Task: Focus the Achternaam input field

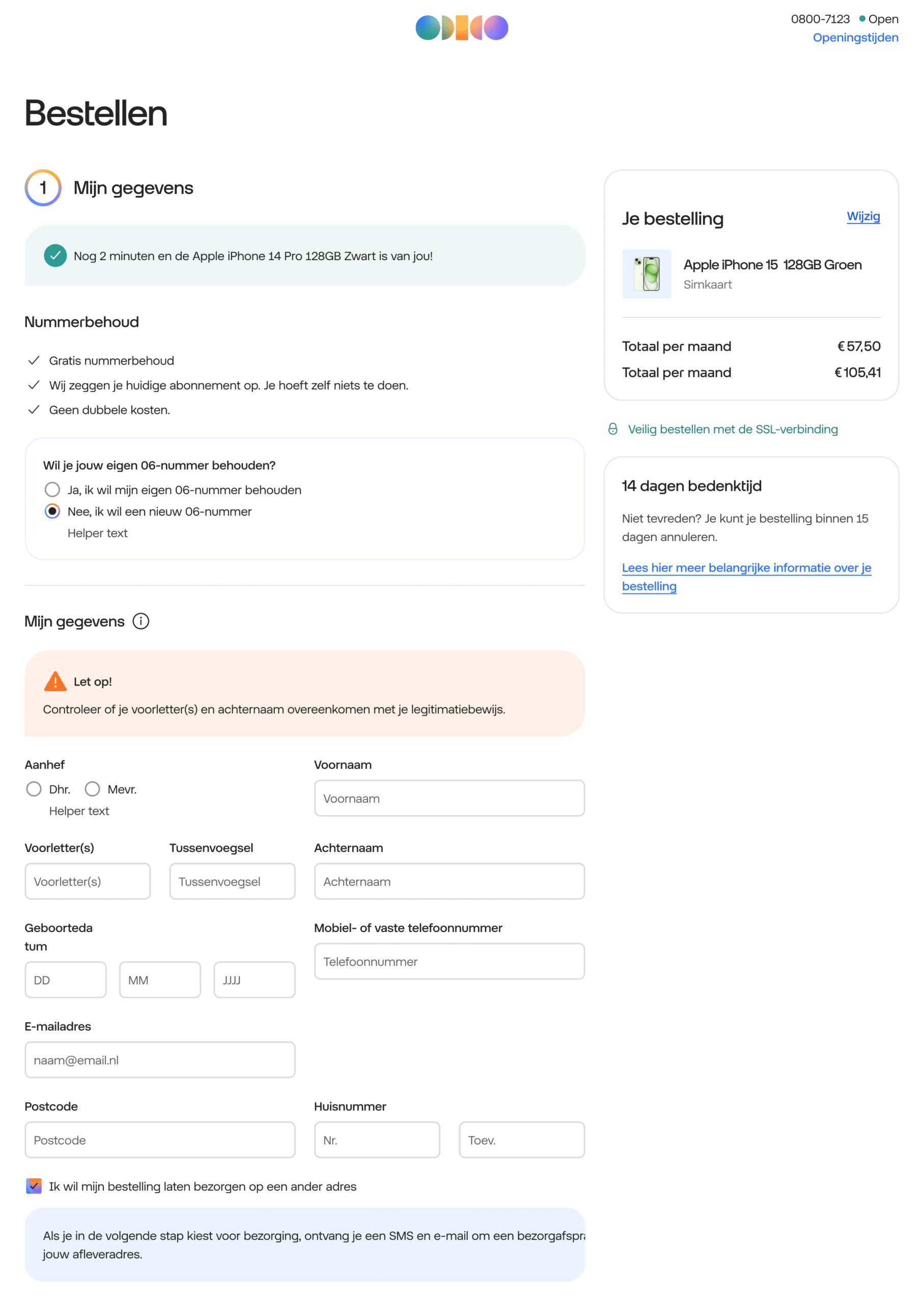Action: point(450,881)
